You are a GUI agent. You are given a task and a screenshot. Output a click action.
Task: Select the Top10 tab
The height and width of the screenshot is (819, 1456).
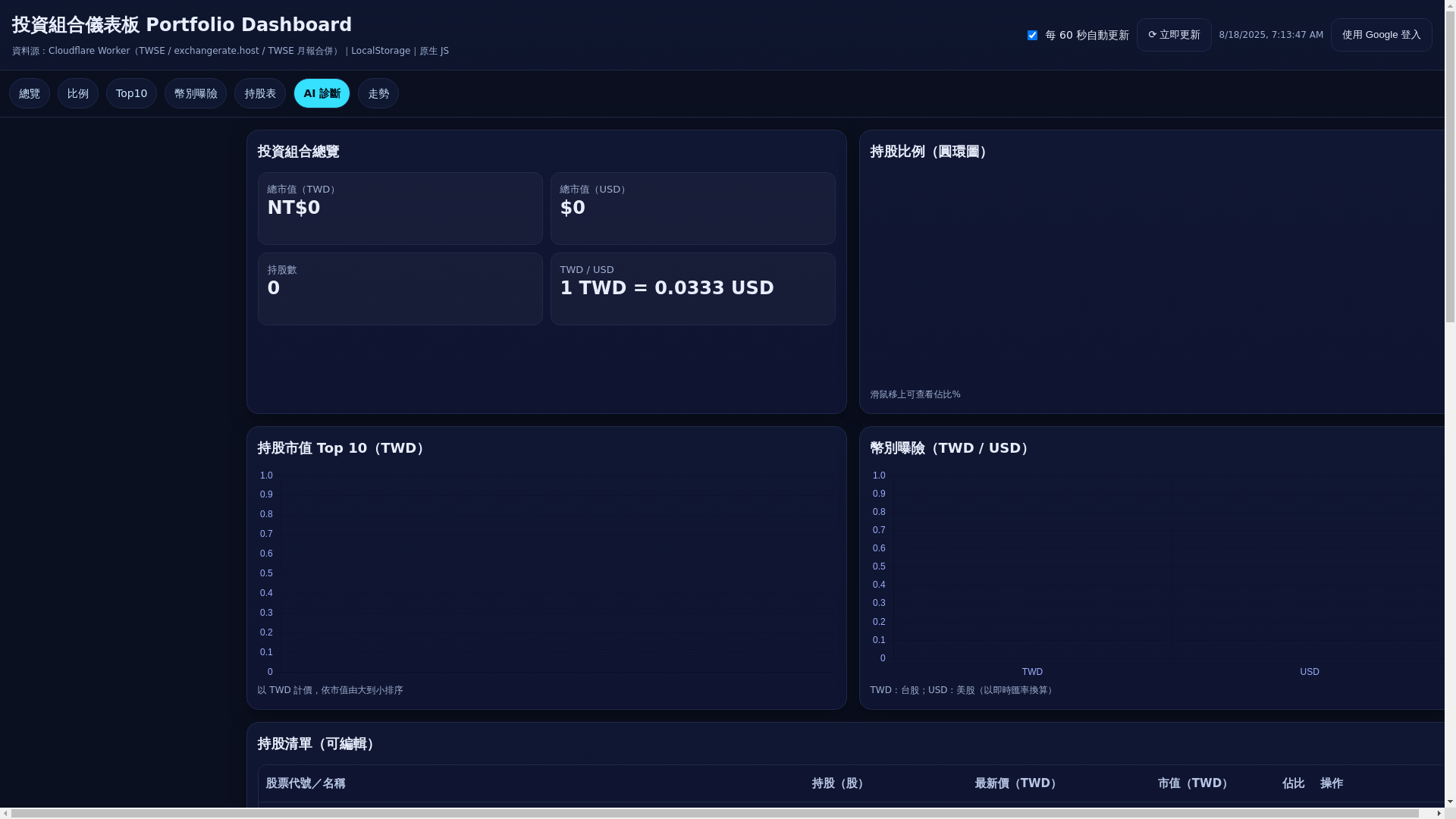tap(131, 93)
